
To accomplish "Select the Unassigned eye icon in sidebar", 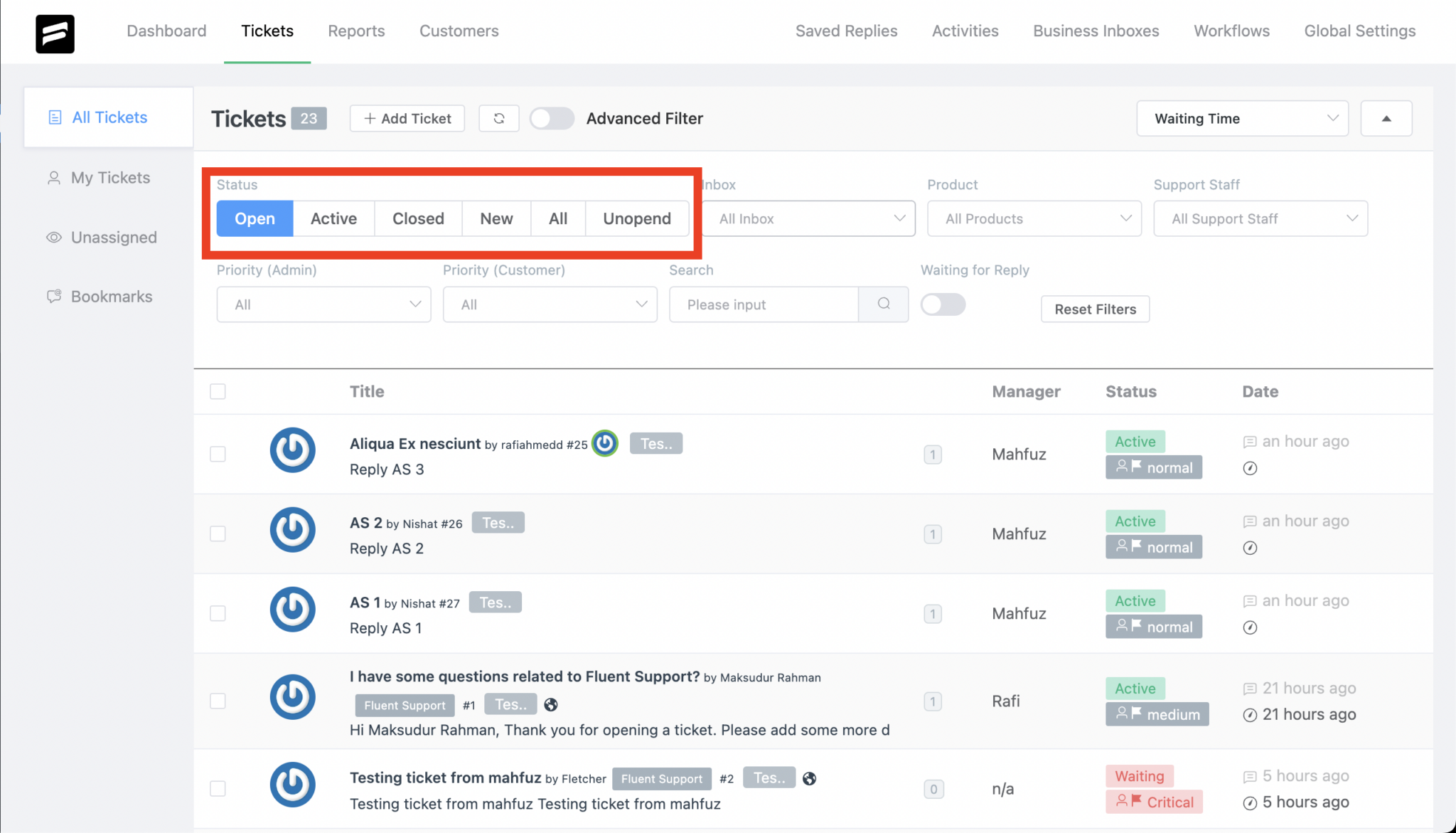I will click(54, 237).
